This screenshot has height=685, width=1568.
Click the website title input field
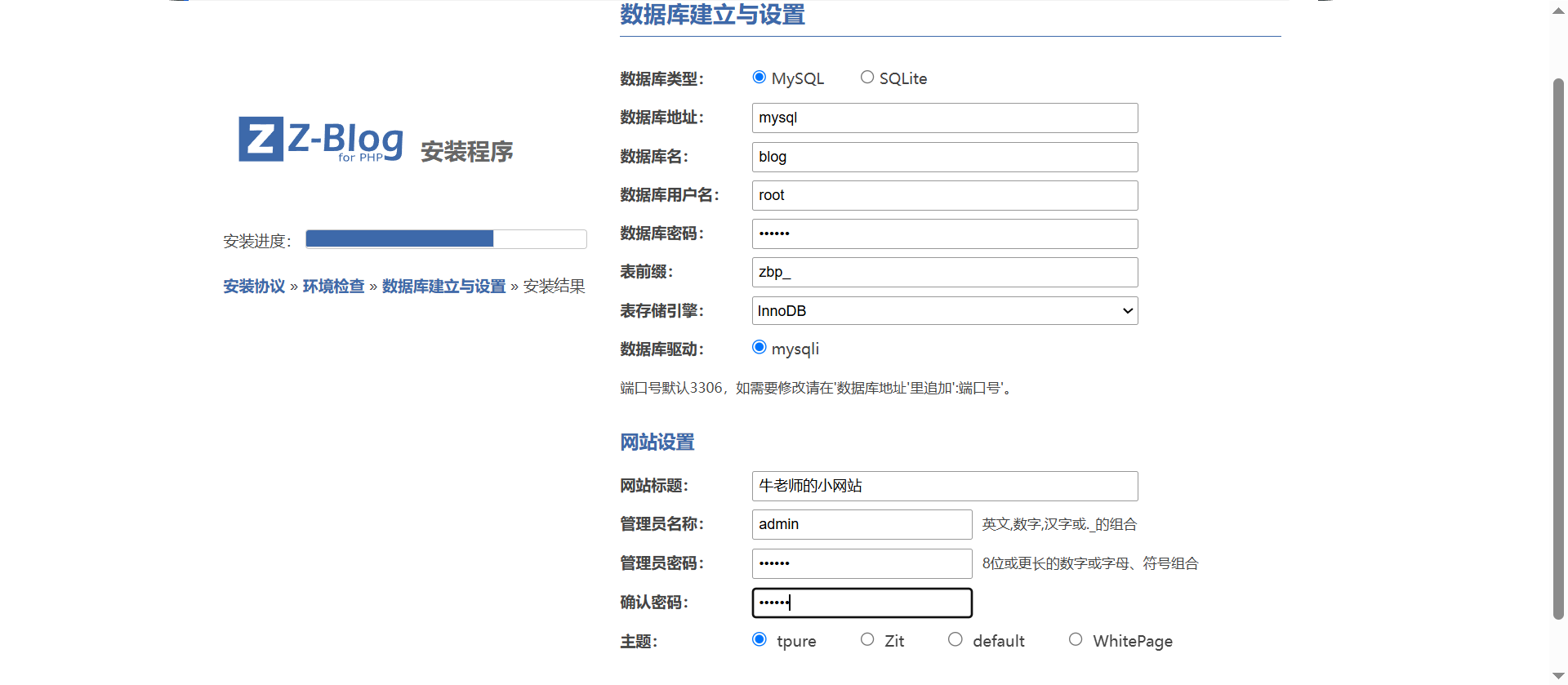coord(945,486)
